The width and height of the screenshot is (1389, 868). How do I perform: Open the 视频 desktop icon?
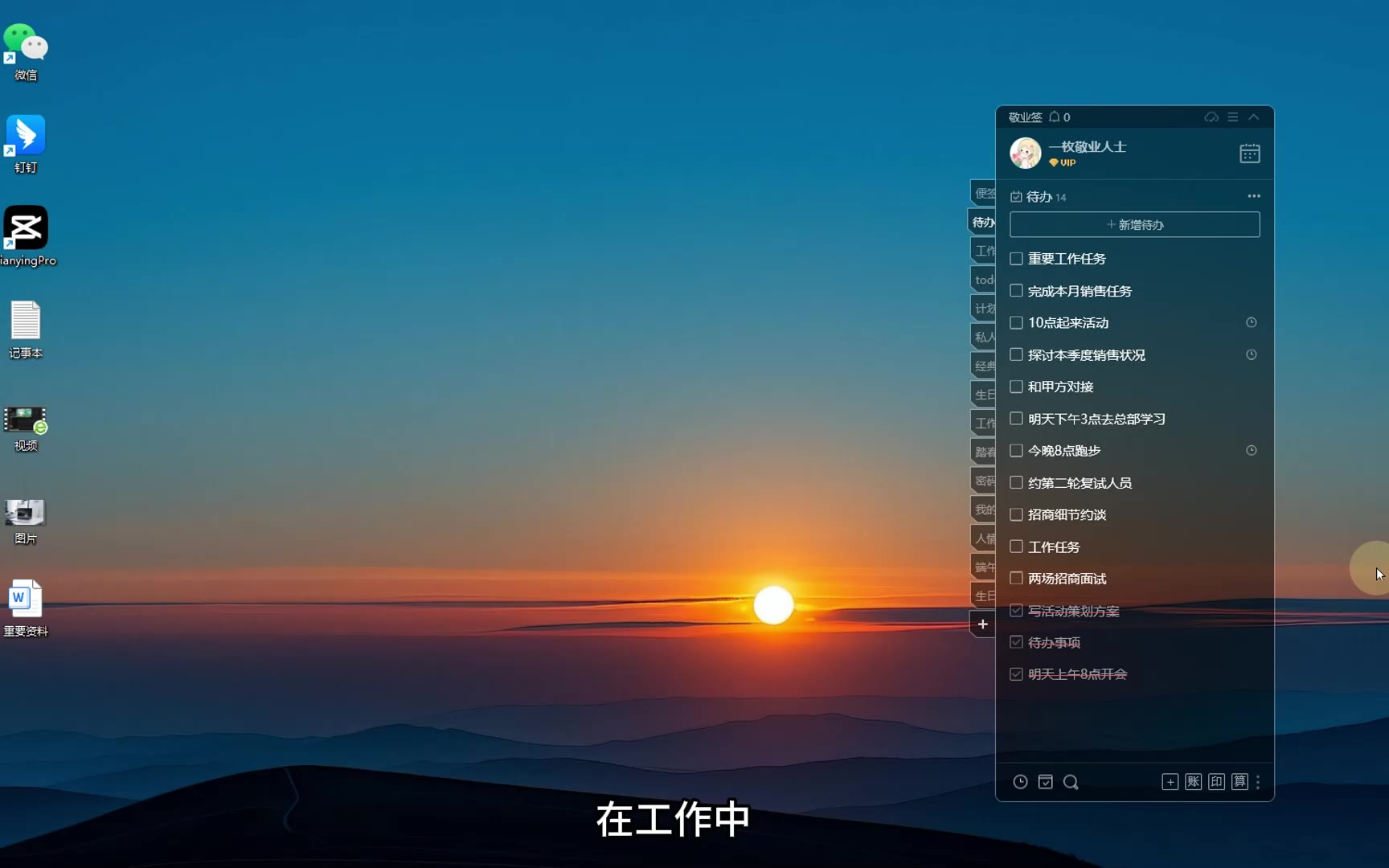pyautogui.click(x=26, y=428)
